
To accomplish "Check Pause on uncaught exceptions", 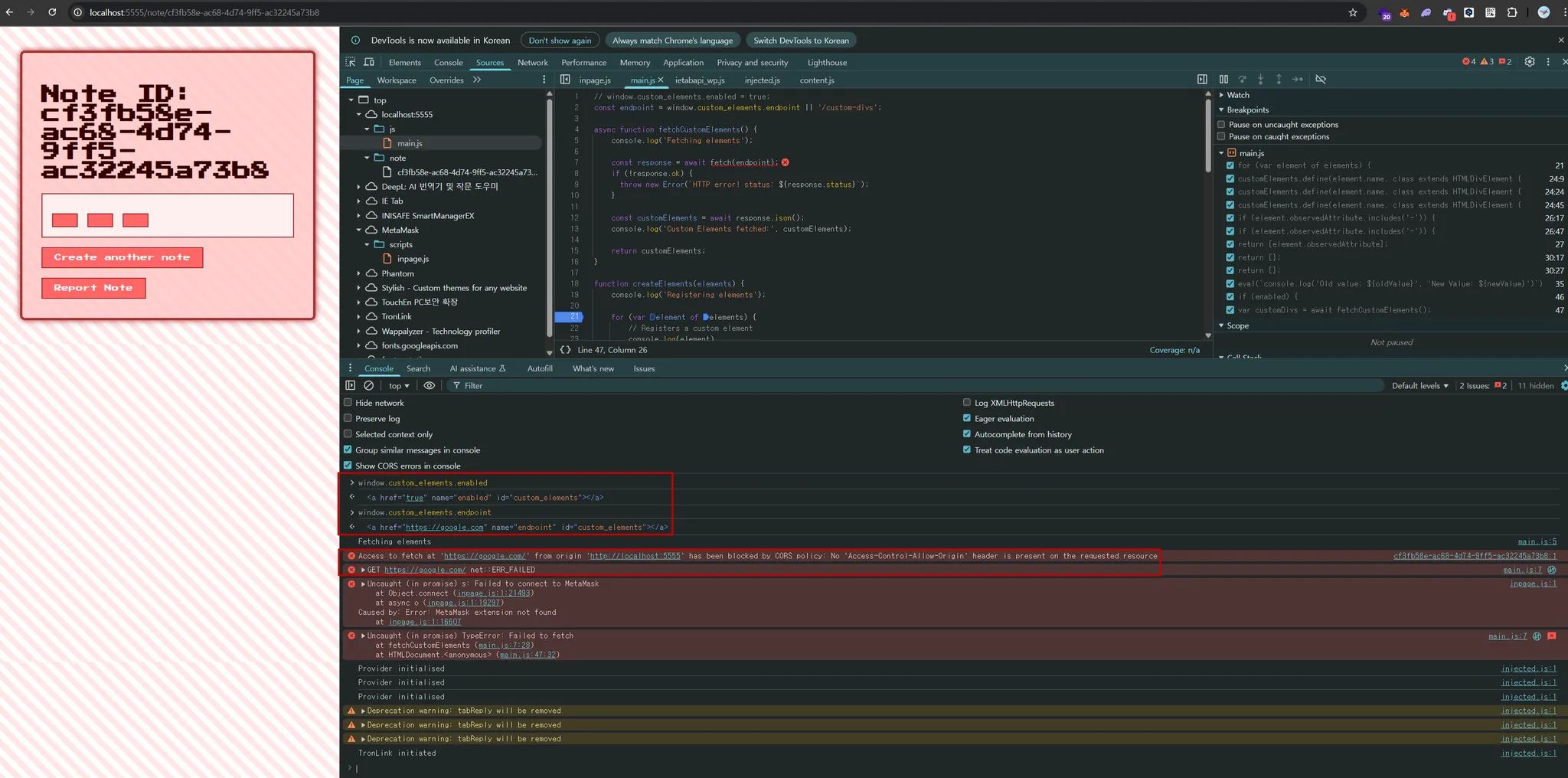I will 1222,124.
